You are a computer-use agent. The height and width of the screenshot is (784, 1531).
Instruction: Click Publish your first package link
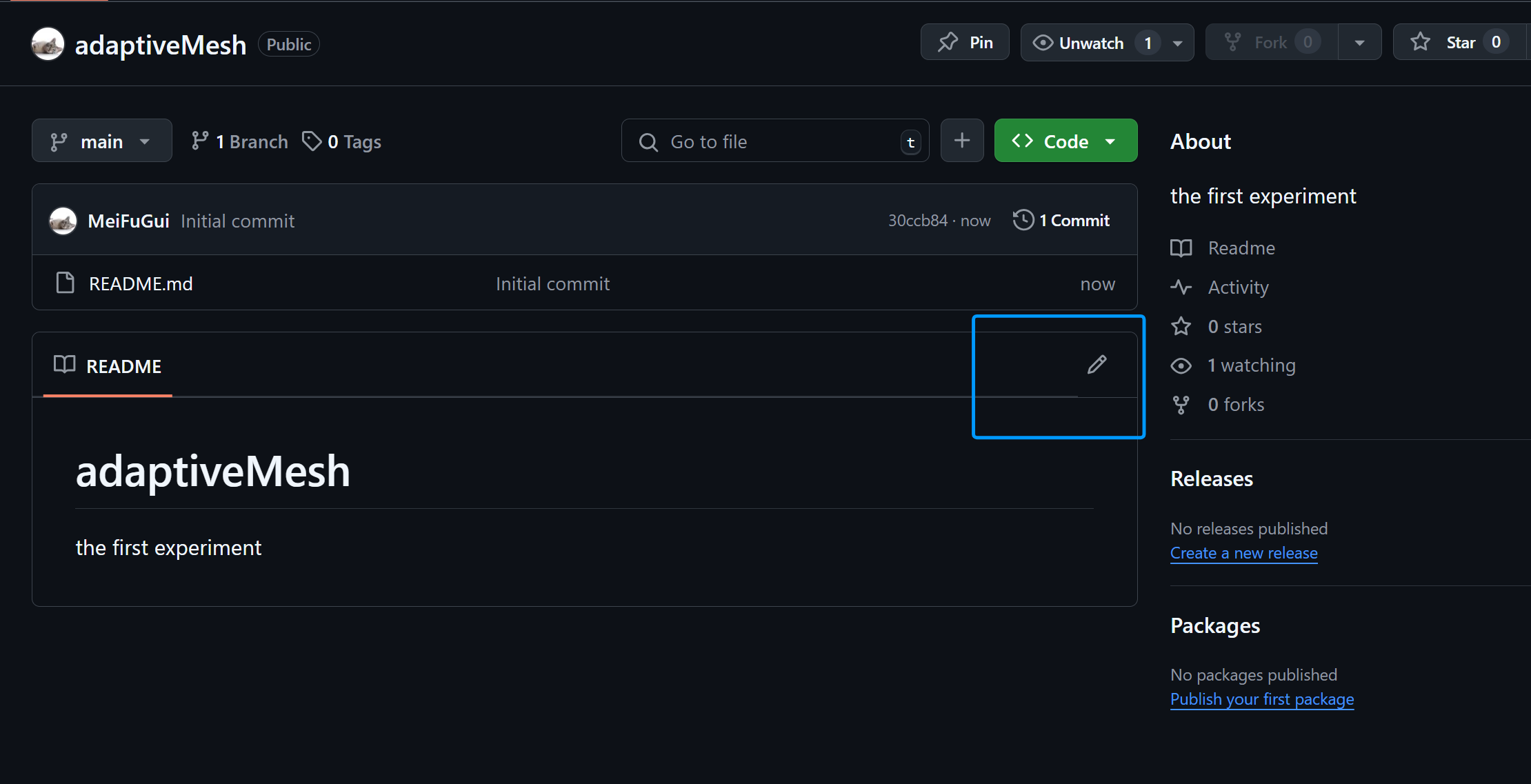click(x=1261, y=700)
